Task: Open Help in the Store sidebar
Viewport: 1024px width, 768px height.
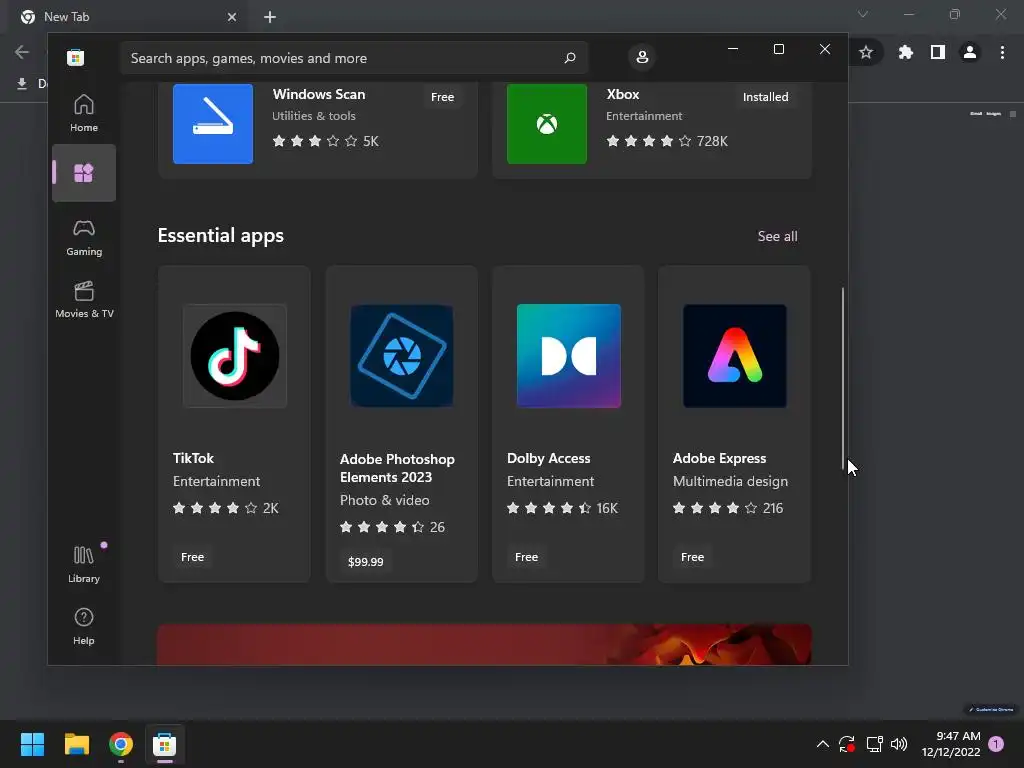Action: pyautogui.click(x=84, y=626)
